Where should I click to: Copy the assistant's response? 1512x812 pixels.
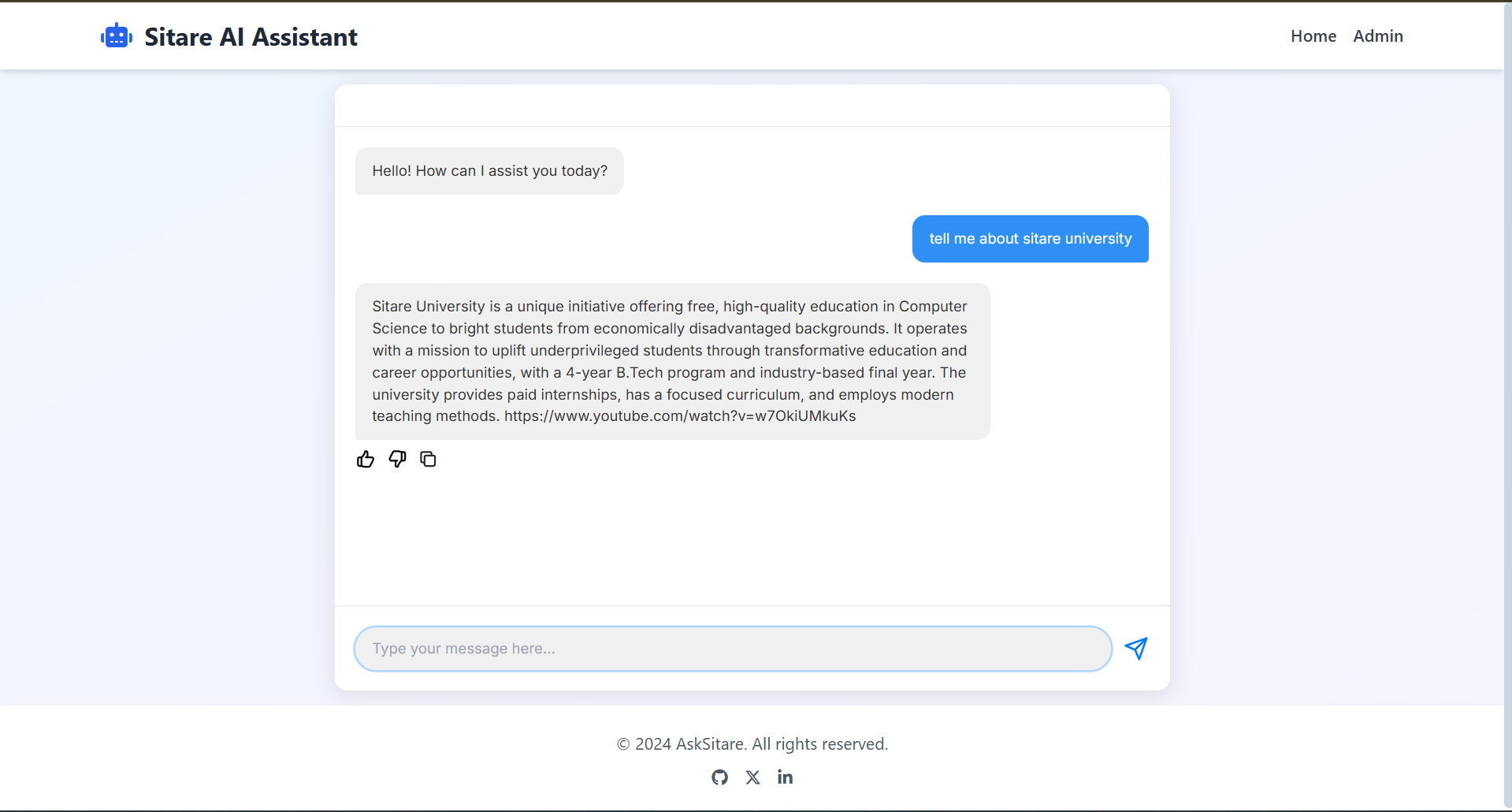point(428,460)
